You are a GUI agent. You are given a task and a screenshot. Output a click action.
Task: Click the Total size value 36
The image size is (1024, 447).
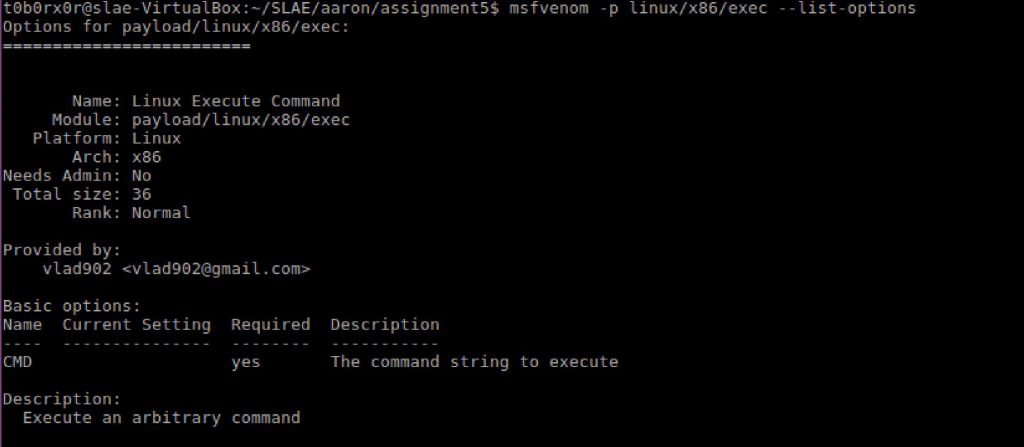pos(142,194)
